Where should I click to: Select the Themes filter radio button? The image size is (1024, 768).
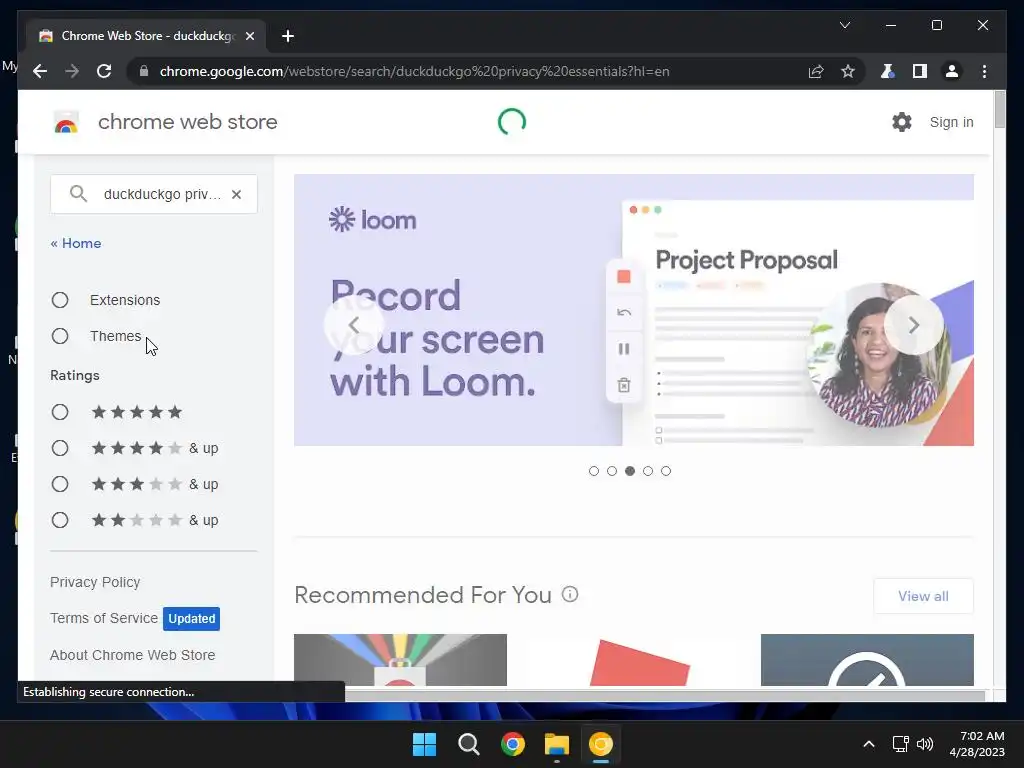(60, 336)
